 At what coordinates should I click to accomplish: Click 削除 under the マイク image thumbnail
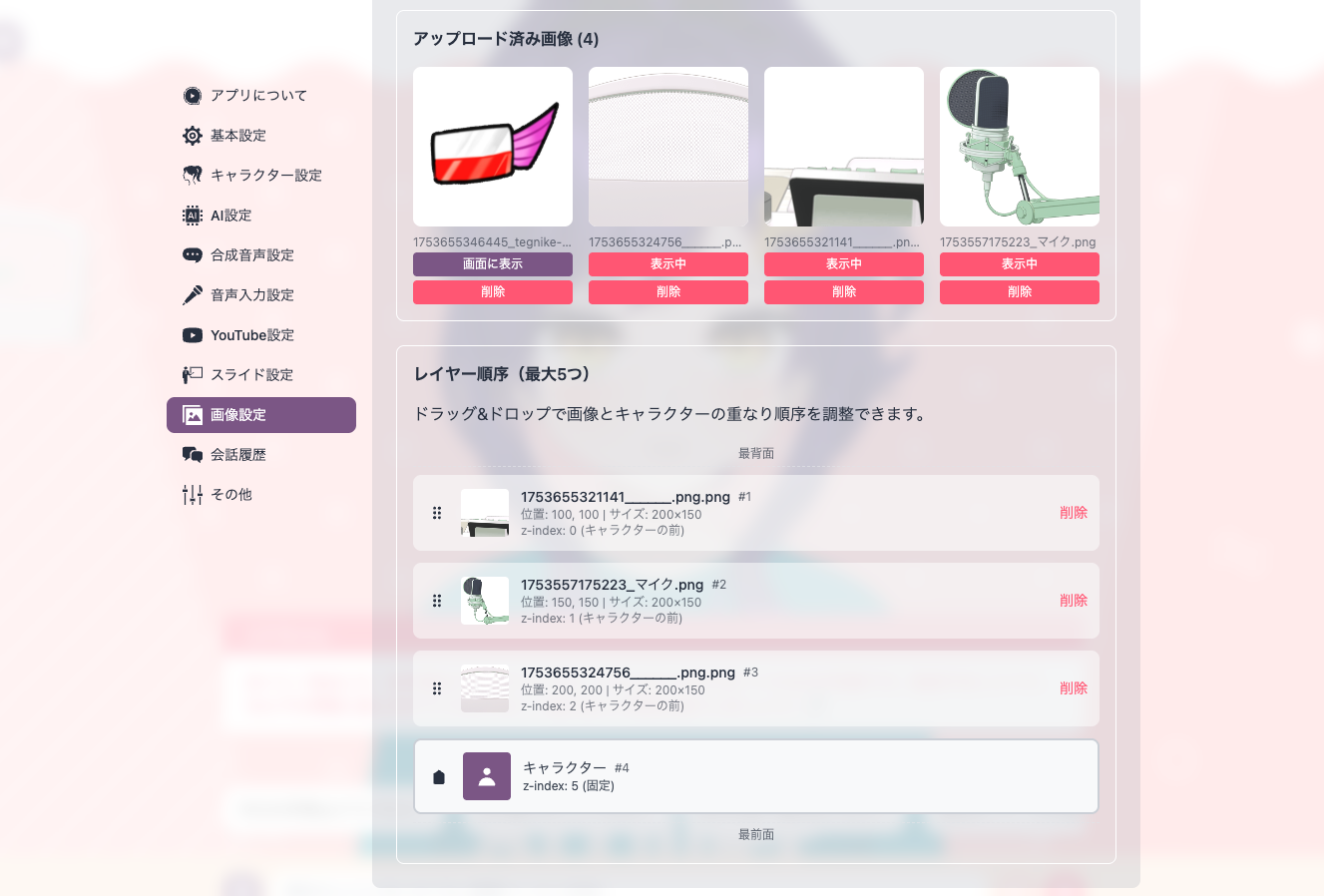(1019, 291)
